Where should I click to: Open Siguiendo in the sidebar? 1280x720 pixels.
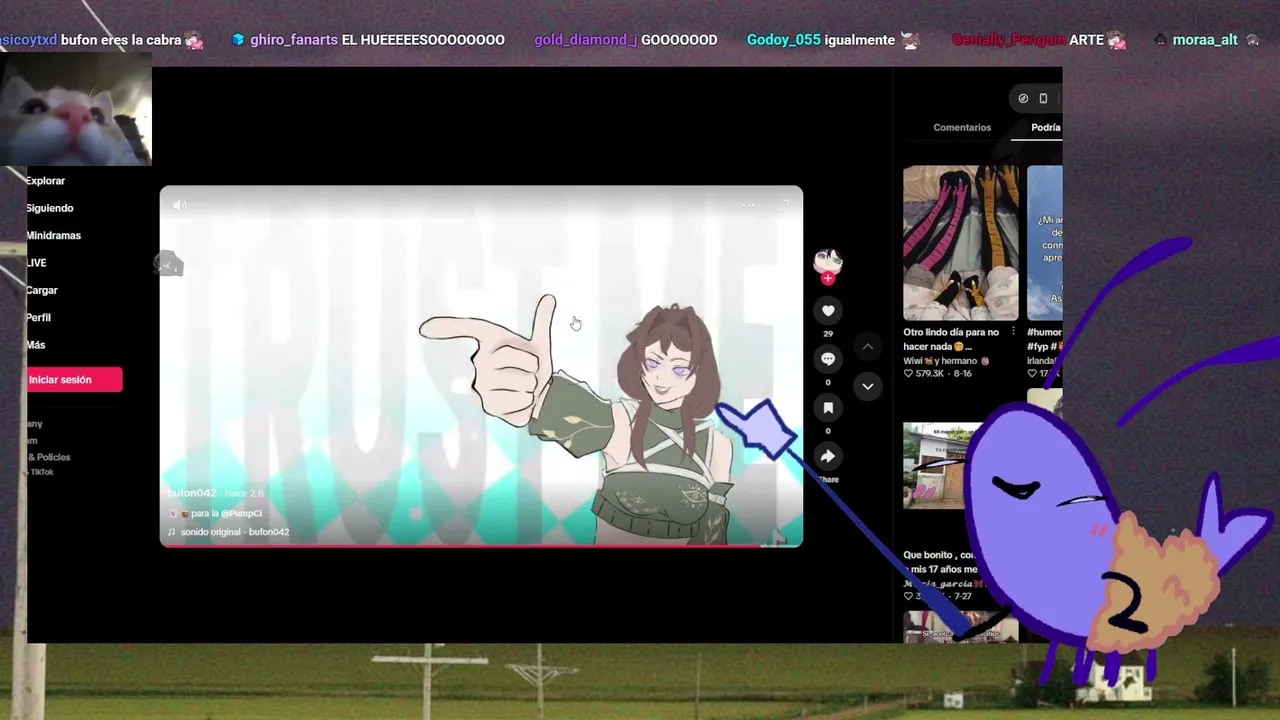pos(50,208)
